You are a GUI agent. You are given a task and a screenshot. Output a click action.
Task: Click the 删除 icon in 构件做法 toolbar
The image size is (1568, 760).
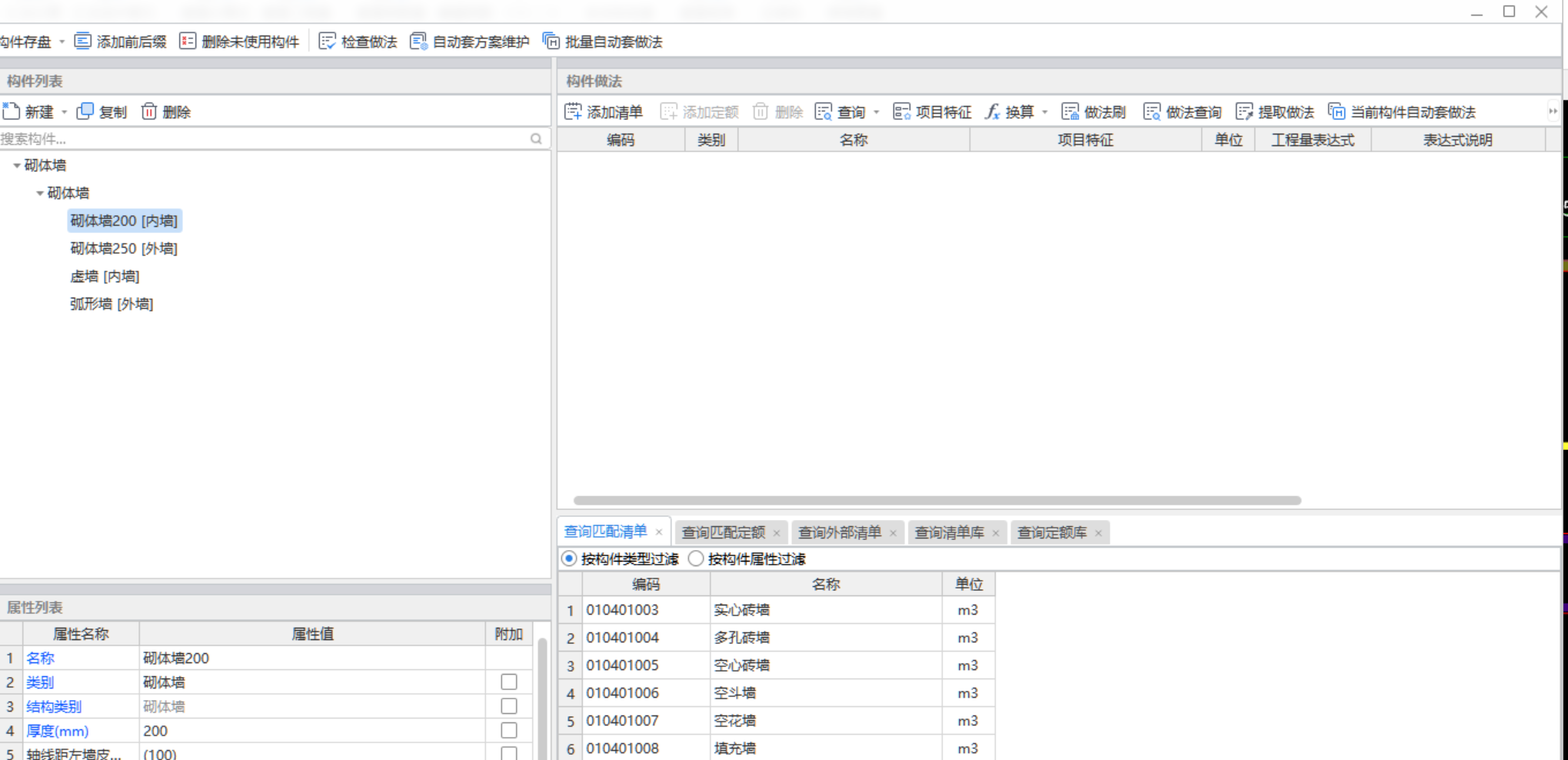tap(761, 112)
